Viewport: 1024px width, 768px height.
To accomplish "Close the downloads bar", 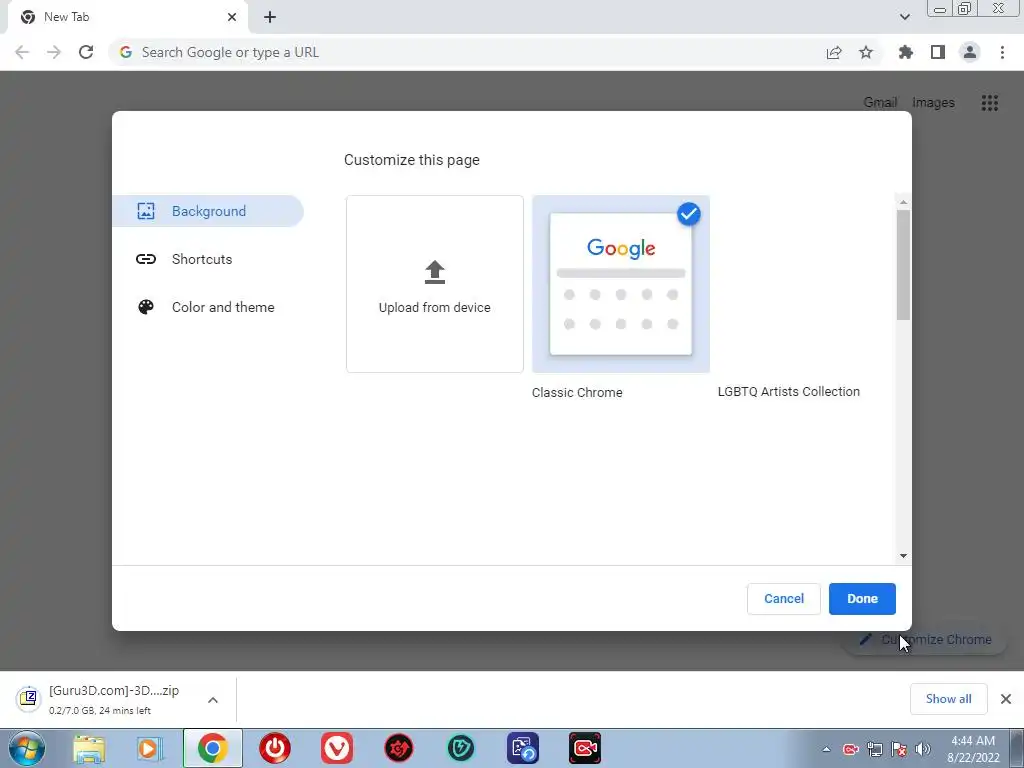I will click(1006, 699).
